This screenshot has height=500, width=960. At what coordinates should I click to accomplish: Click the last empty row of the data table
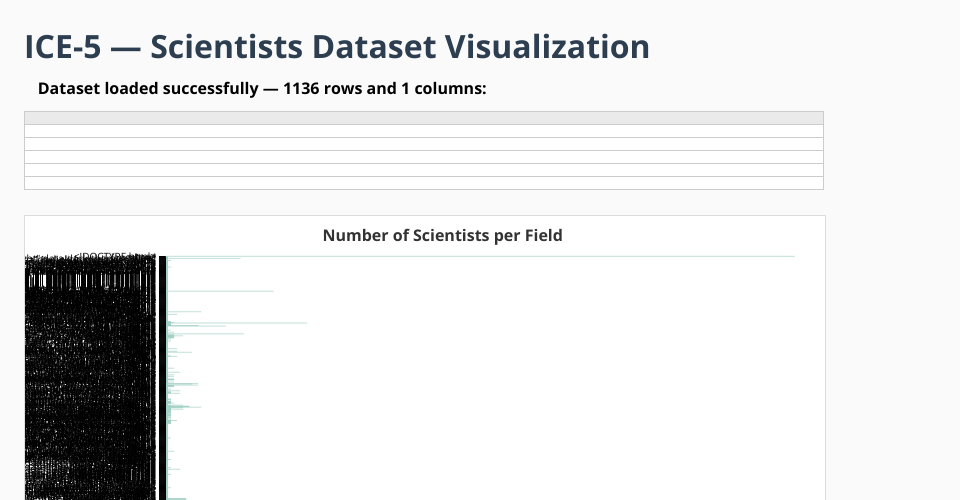click(423, 183)
